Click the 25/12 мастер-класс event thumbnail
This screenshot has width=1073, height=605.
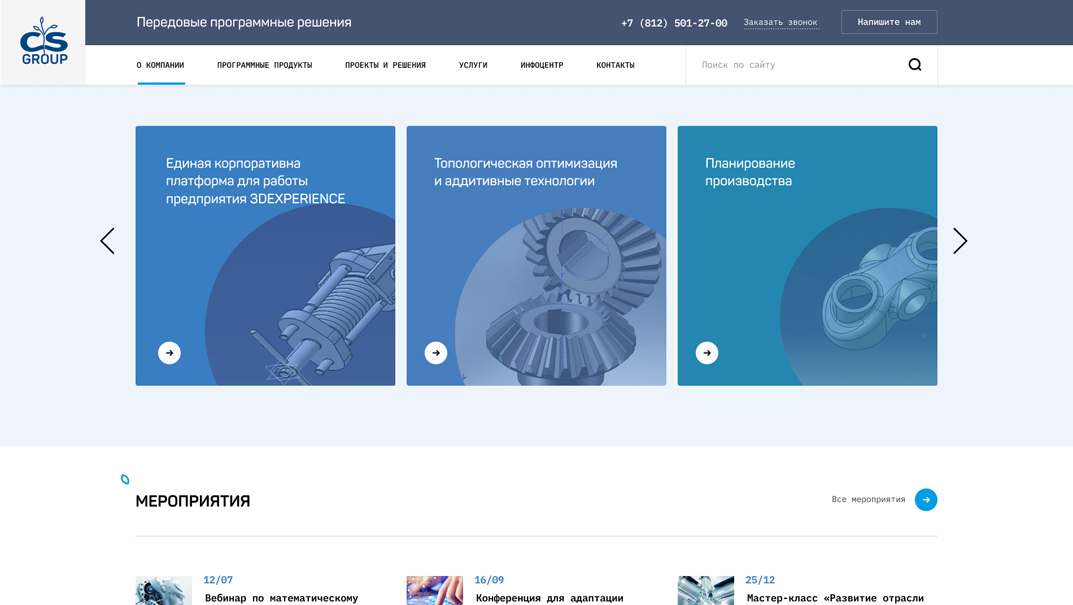click(x=705, y=590)
